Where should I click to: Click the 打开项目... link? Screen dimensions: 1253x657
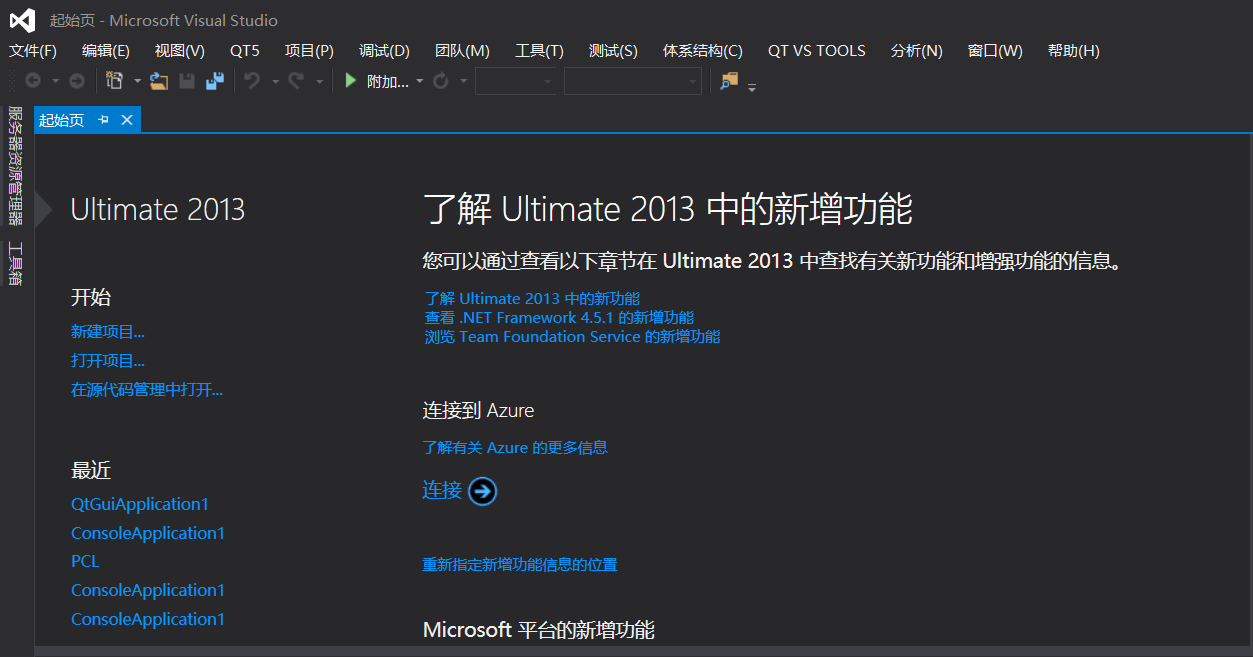[x=108, y=361]
